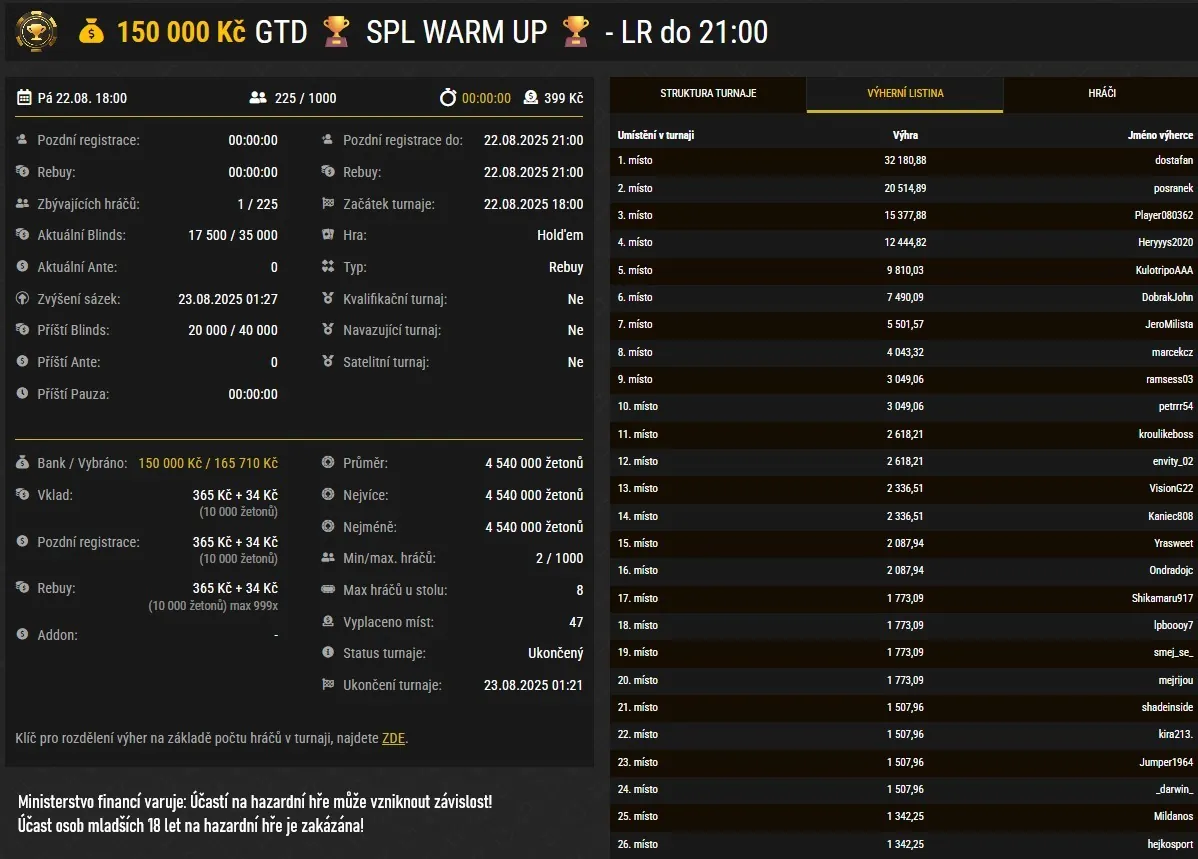This screenshot has width=1198, height=859.
Task: Select the Výherní listina tab
Action: (x=905, y=94)
